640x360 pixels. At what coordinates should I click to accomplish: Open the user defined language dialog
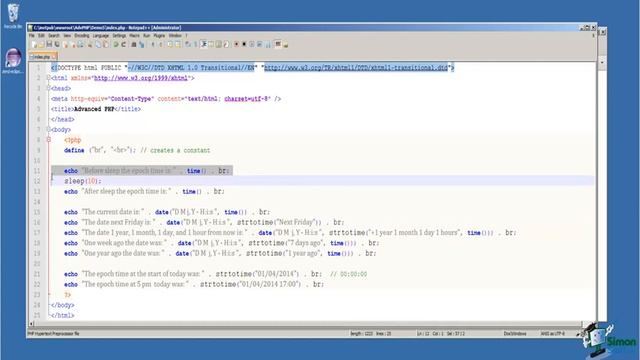pos(211,44)
